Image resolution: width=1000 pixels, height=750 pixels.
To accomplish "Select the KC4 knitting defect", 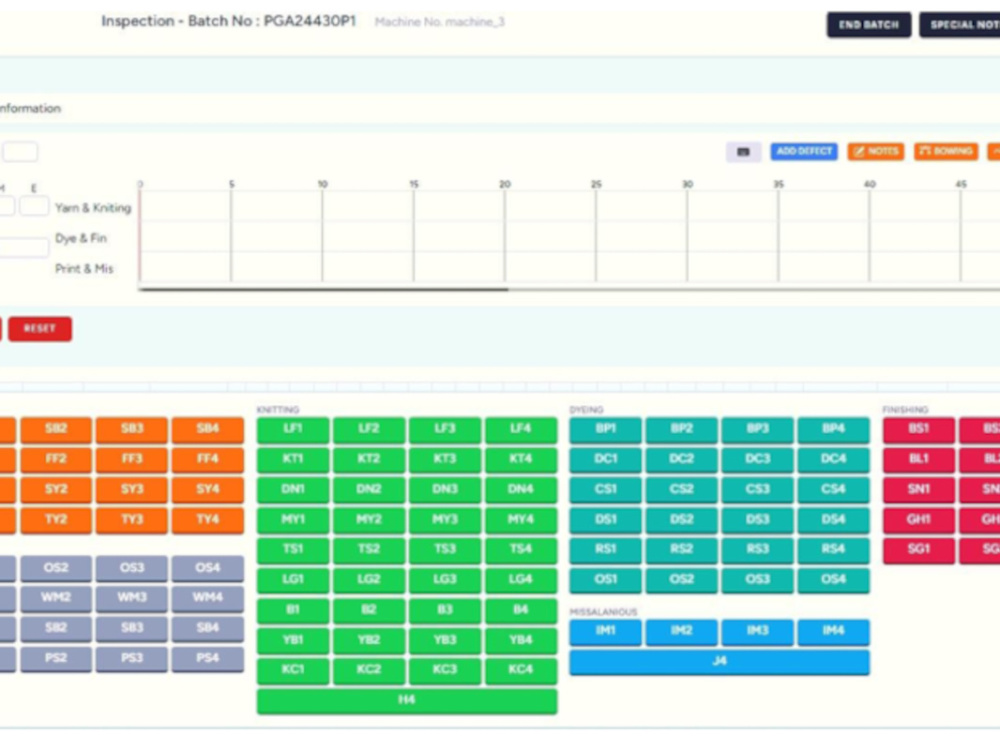I will tap(521, 670).
